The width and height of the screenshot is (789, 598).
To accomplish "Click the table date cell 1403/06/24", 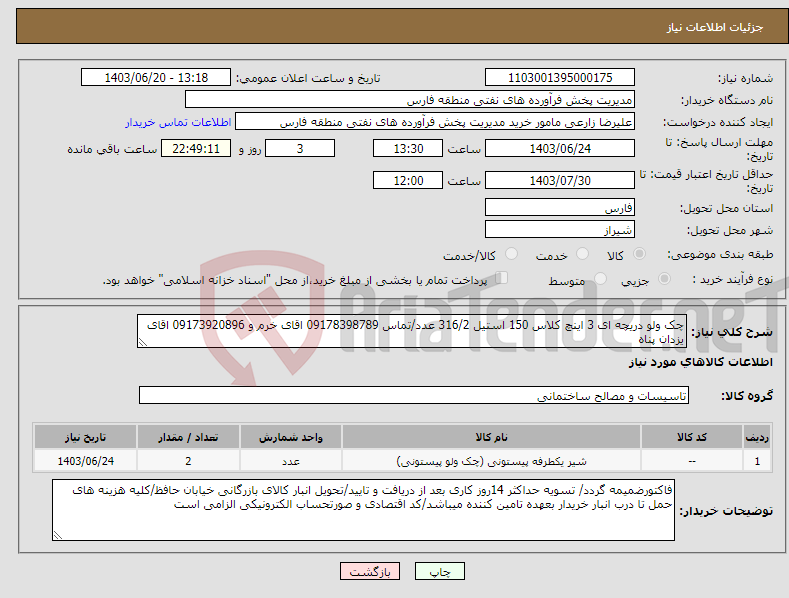I will tap(85, 461).
